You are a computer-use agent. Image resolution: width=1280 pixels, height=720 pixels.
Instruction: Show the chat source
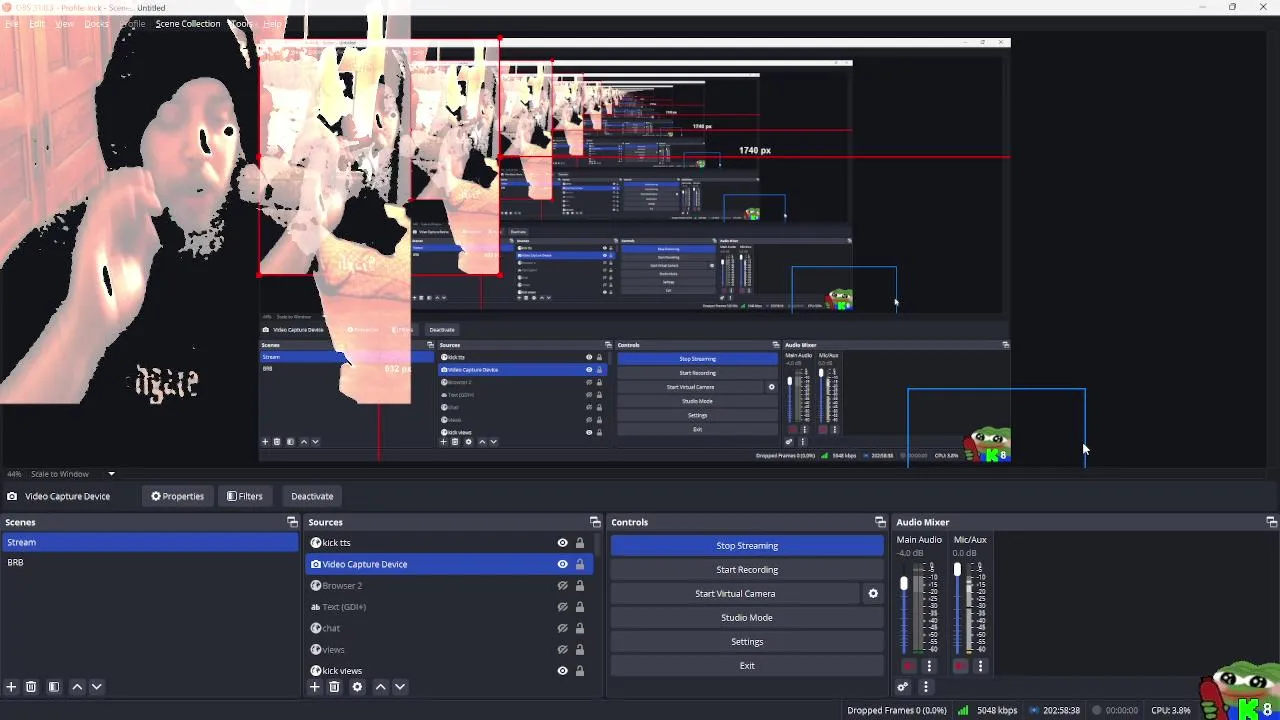562,629
